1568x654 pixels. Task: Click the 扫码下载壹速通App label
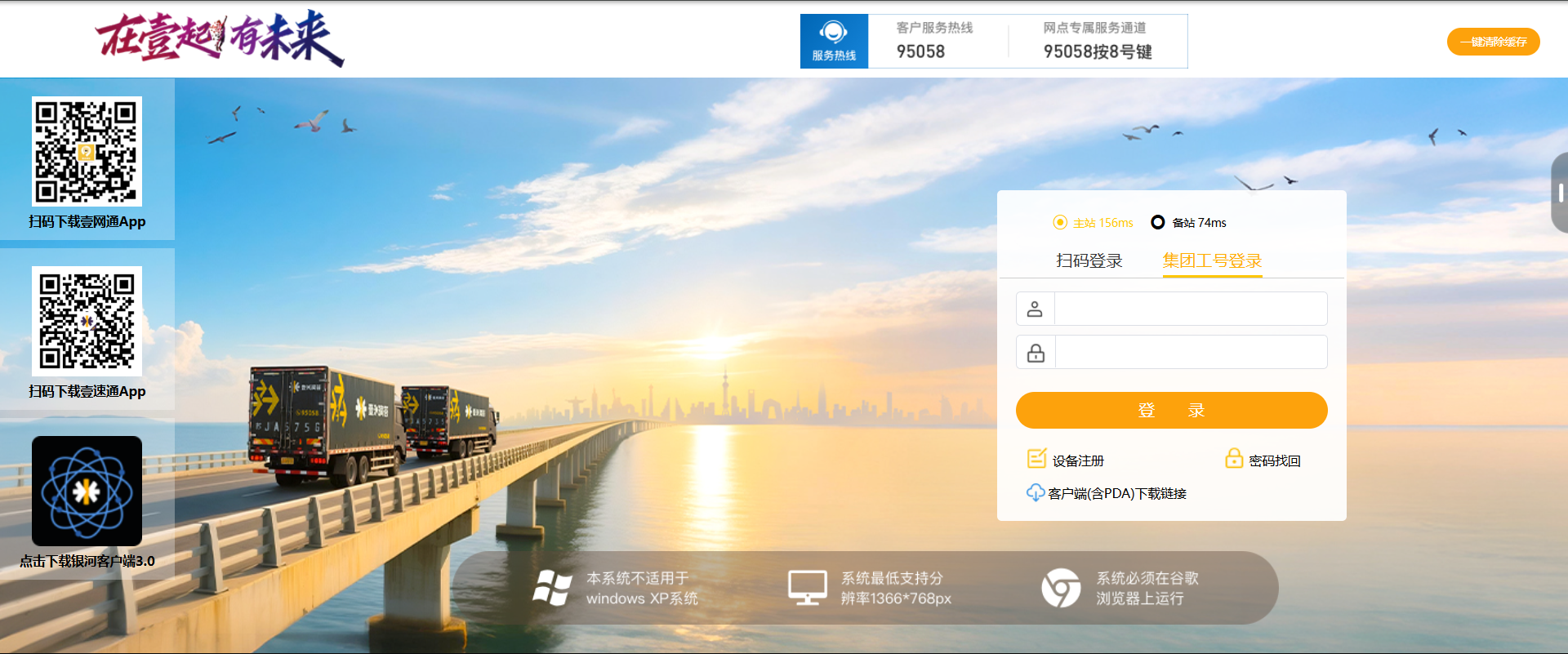(87, 391)
